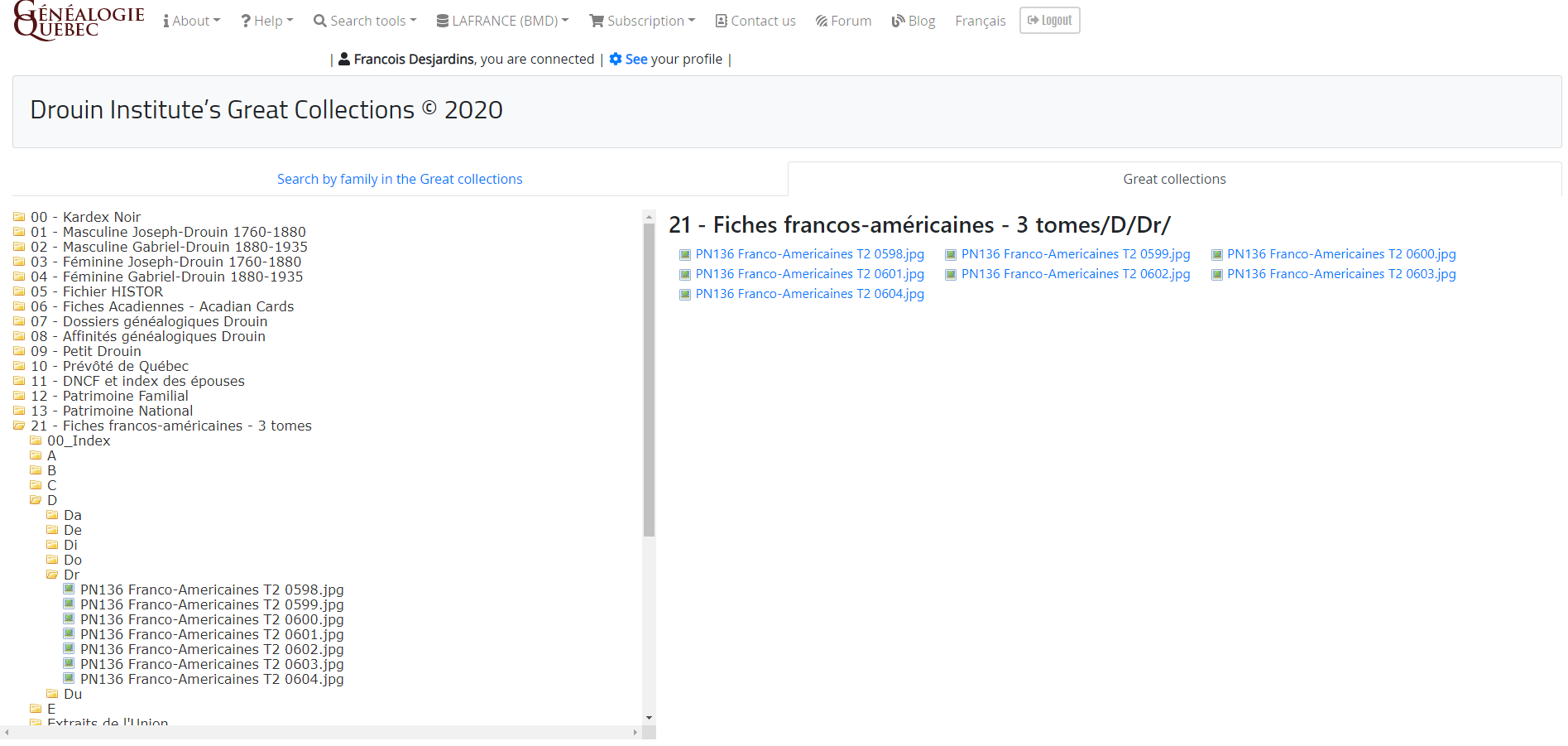Open 07 - Dossiers généalogiques Drouin
The height and width of the screenshot is (746, 1568).
coord(149,321)
